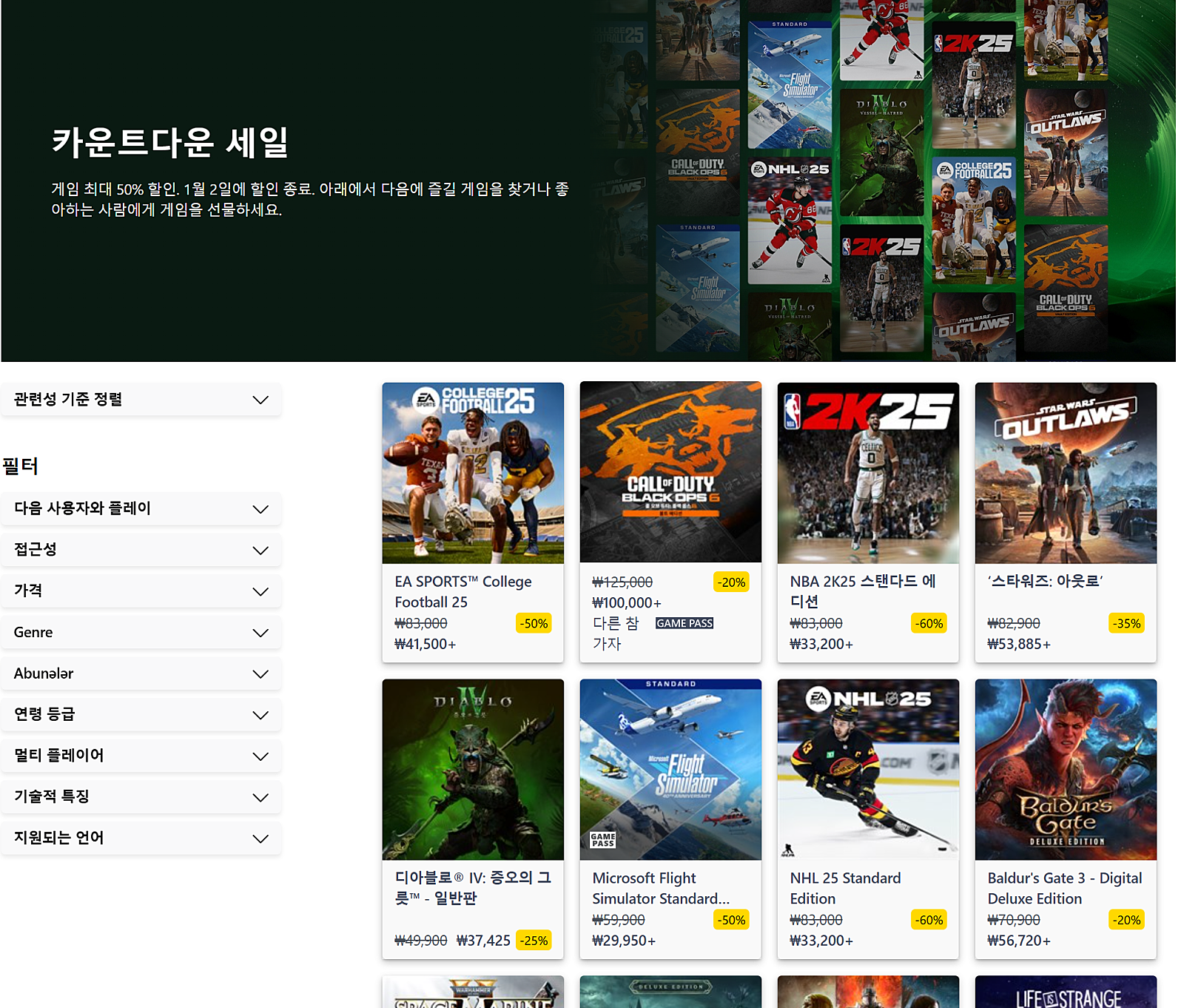Click GAME PASS badge on Flight Simulator cover
This screenshot has width=1184, height=1008.
point(602,839)
